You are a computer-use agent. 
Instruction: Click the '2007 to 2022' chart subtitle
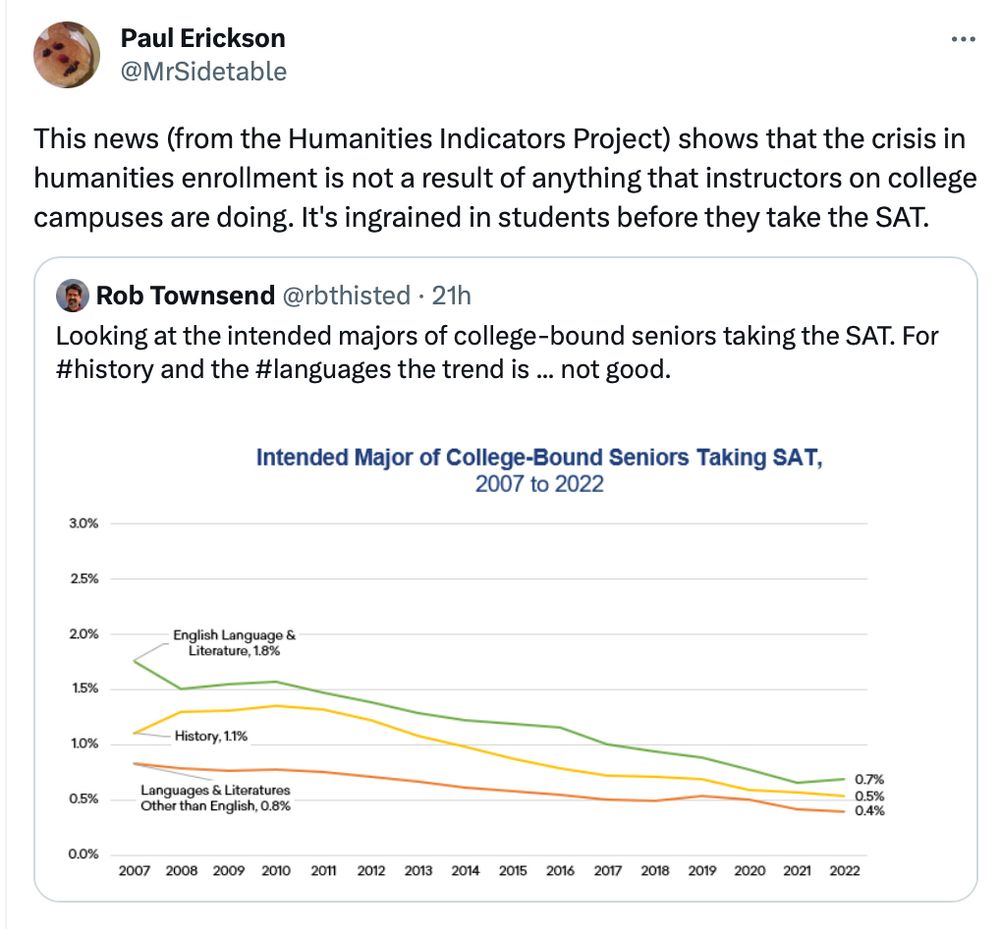539,485
